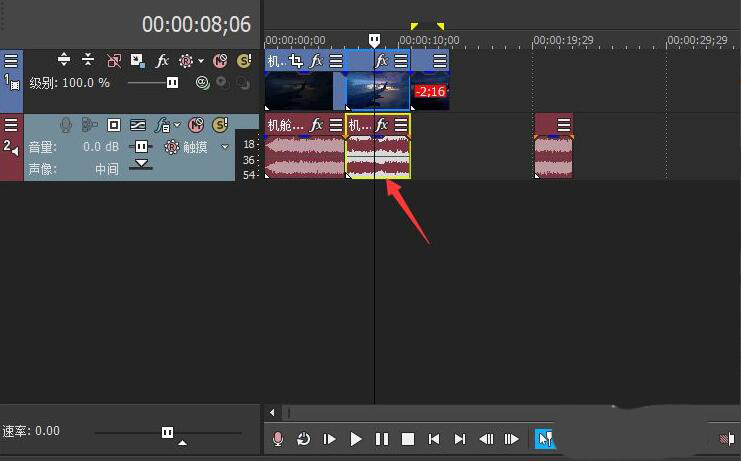741x461 pixels.
Task: Open fx on second video clip
Action: point(382,61)
